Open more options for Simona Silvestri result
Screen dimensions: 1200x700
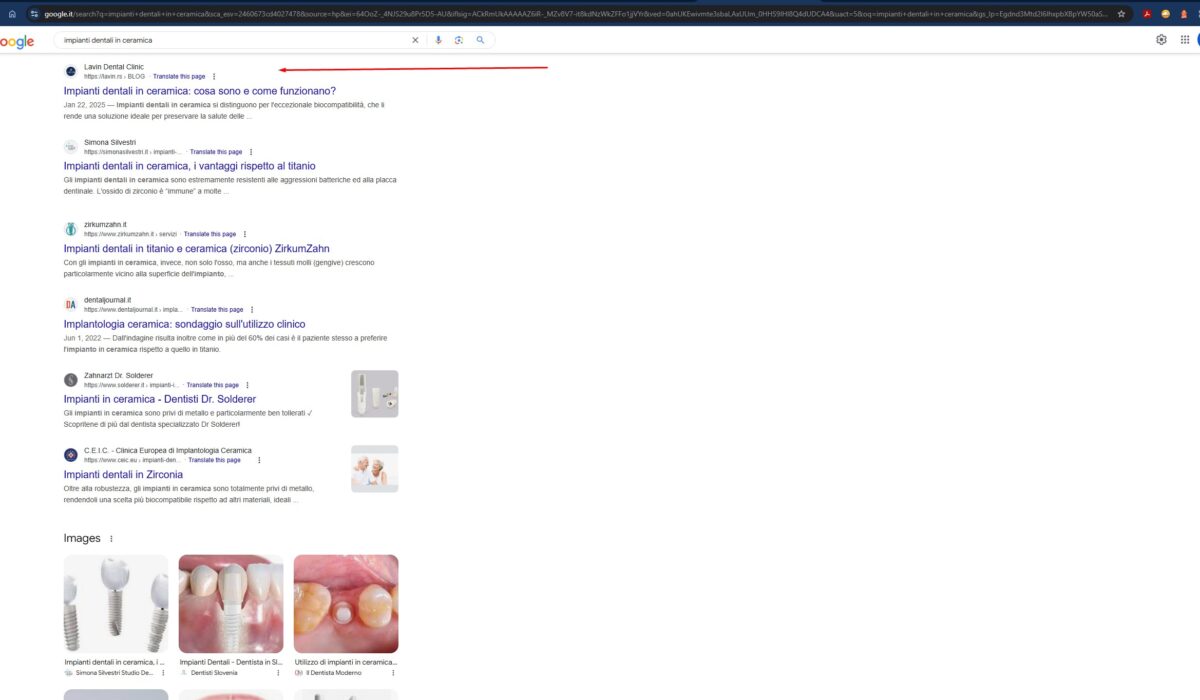(251, 152)
